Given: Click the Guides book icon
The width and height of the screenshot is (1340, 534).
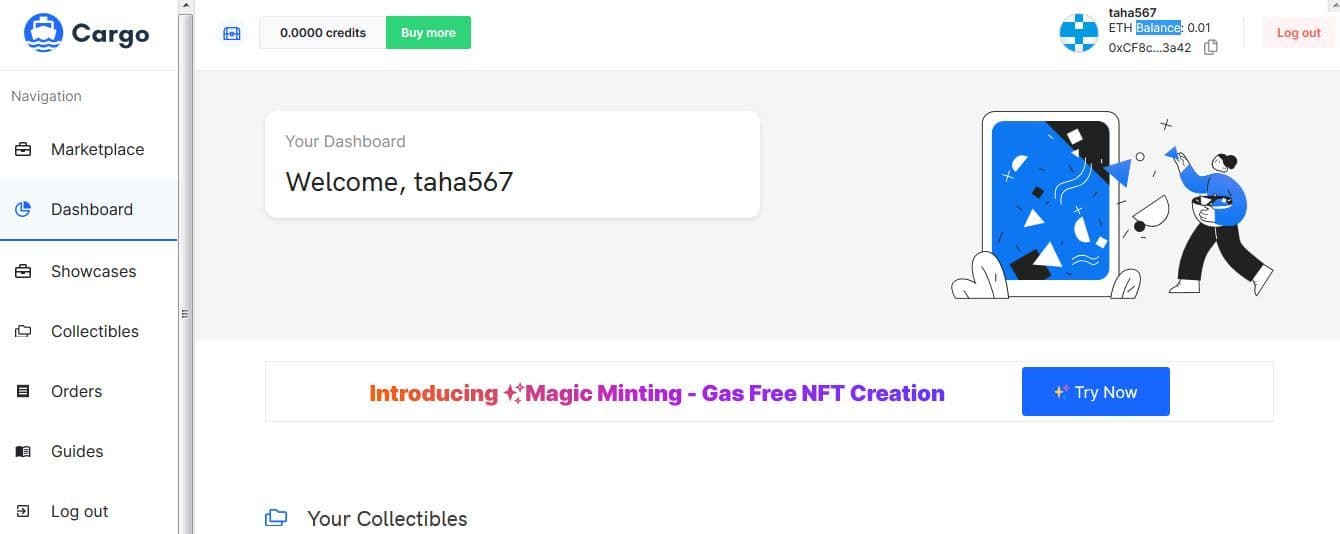Looking at the screenshot, I should 23,452.
